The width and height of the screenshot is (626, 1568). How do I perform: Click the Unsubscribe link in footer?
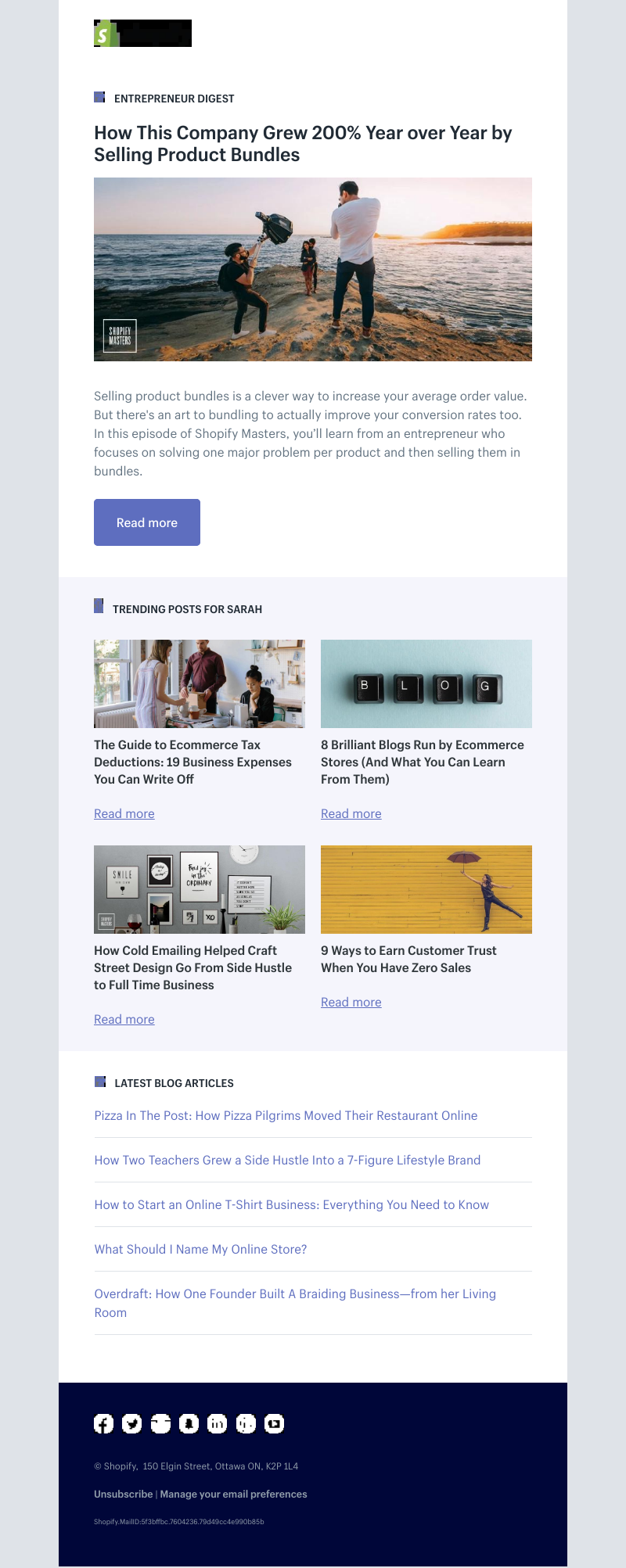click(123, 1494)
